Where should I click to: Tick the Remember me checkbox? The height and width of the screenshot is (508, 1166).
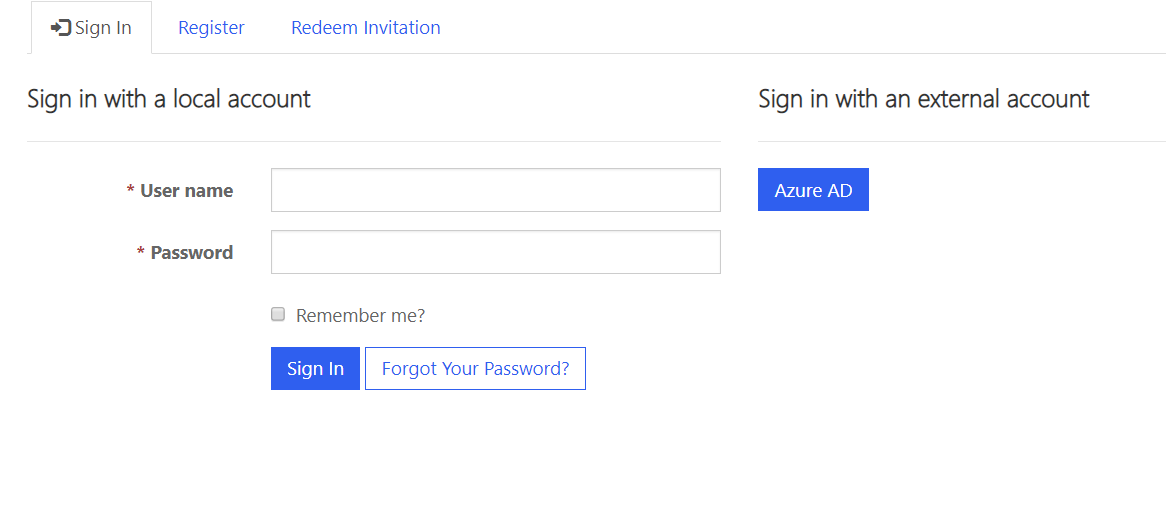coord(278,315)
